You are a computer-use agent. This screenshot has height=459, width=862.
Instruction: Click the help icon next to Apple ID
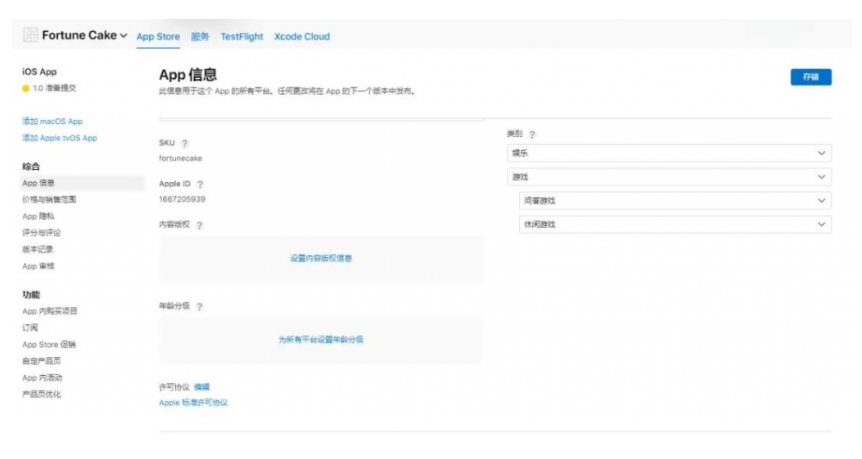[x=200, y=184]
